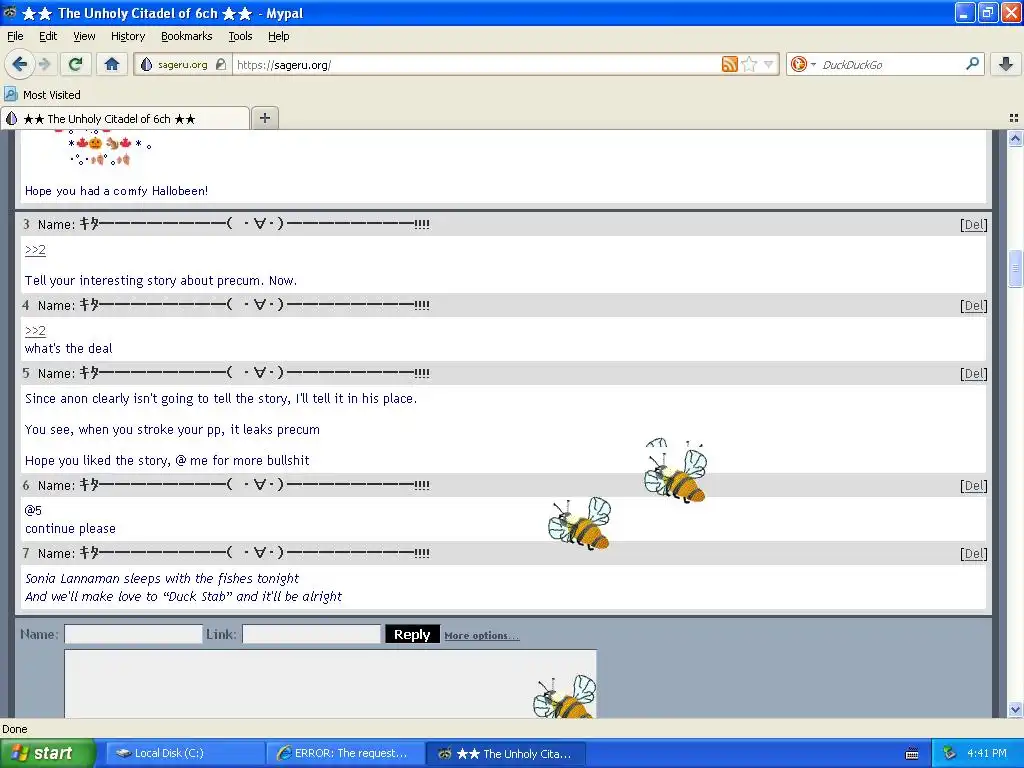Viewport: 1024px width, 768px height.
Task: Click the search magnifier icon
Action: coord(972,63)
